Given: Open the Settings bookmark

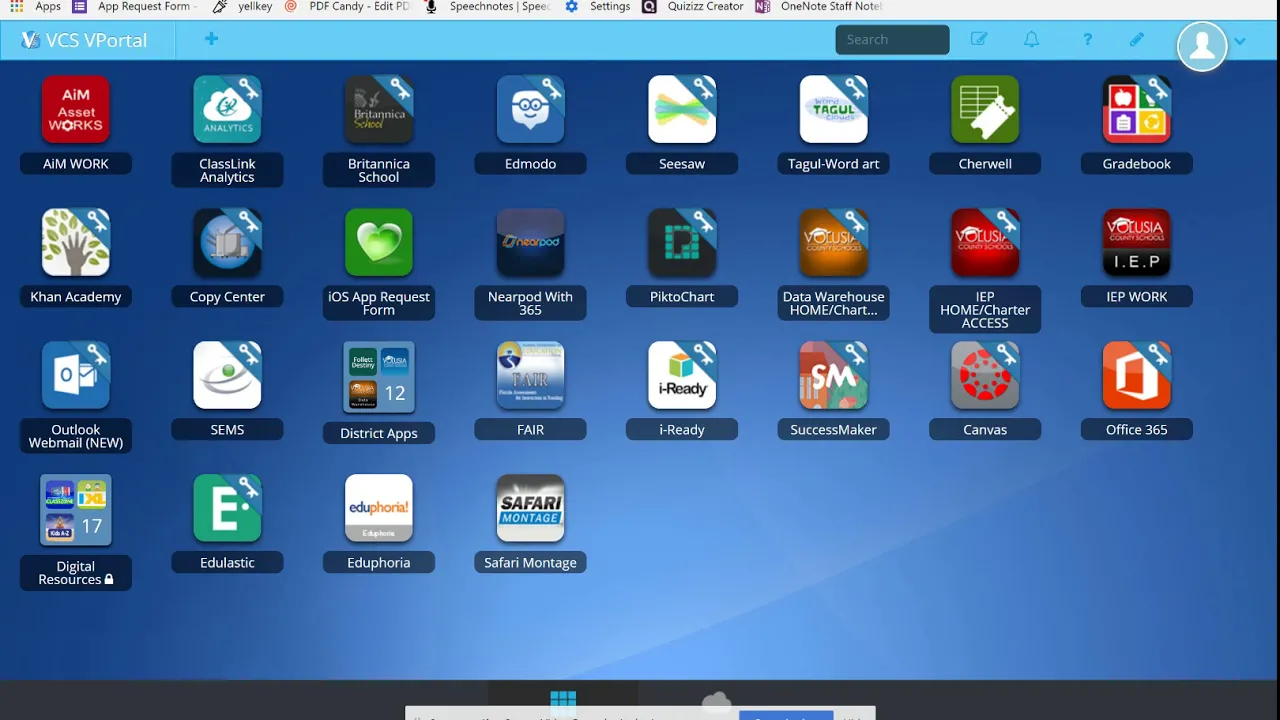Looking at the screenshot, I should tap(598, 6).
